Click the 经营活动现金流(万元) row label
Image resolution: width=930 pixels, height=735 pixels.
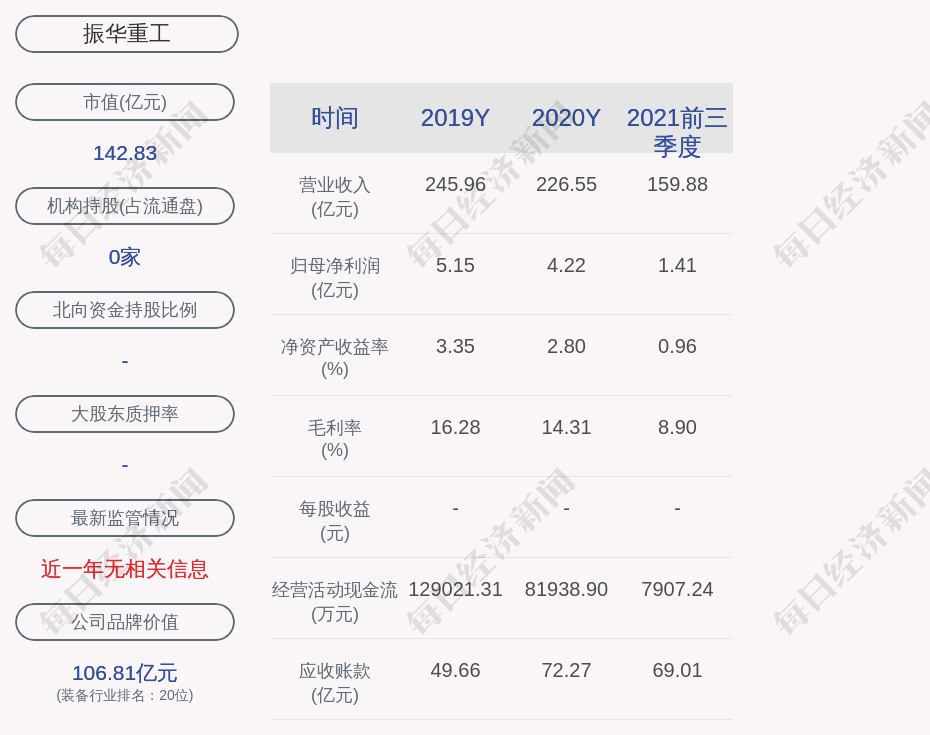tap(335, 601)
